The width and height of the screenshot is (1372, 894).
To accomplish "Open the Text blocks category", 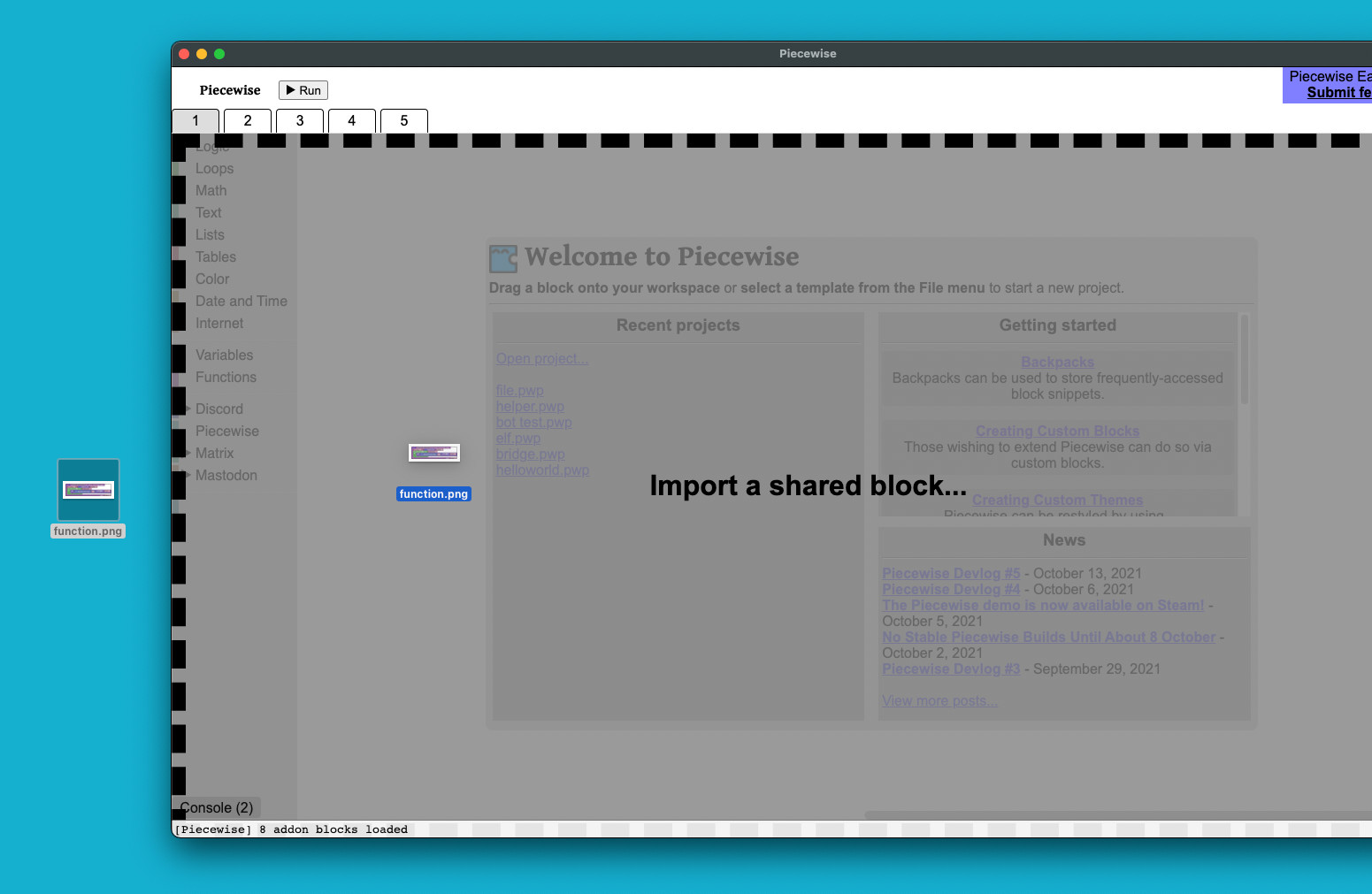I will coord(208,212).
